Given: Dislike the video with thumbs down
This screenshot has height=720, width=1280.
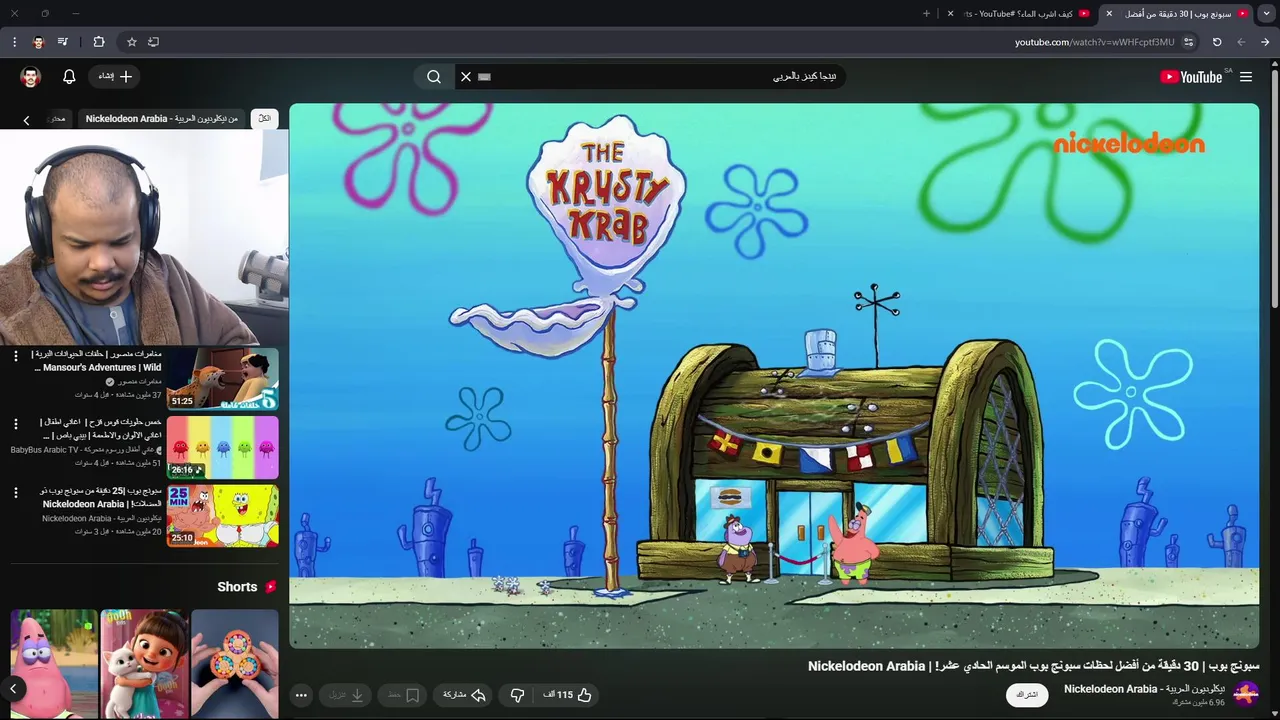Looking at the screenshot, I should (517, 695).
